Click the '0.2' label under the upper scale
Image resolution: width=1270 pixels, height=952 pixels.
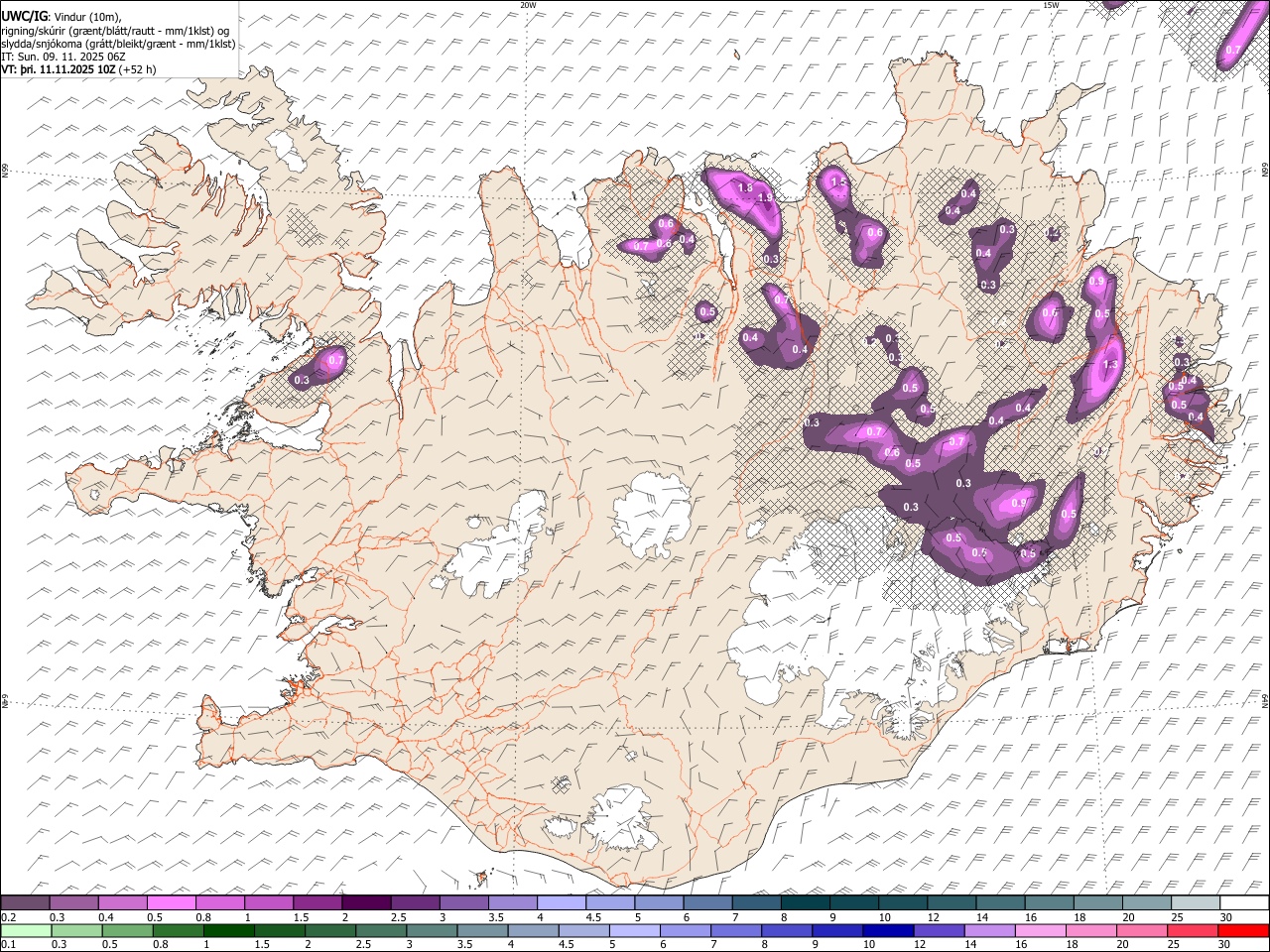tap(9, 917)
